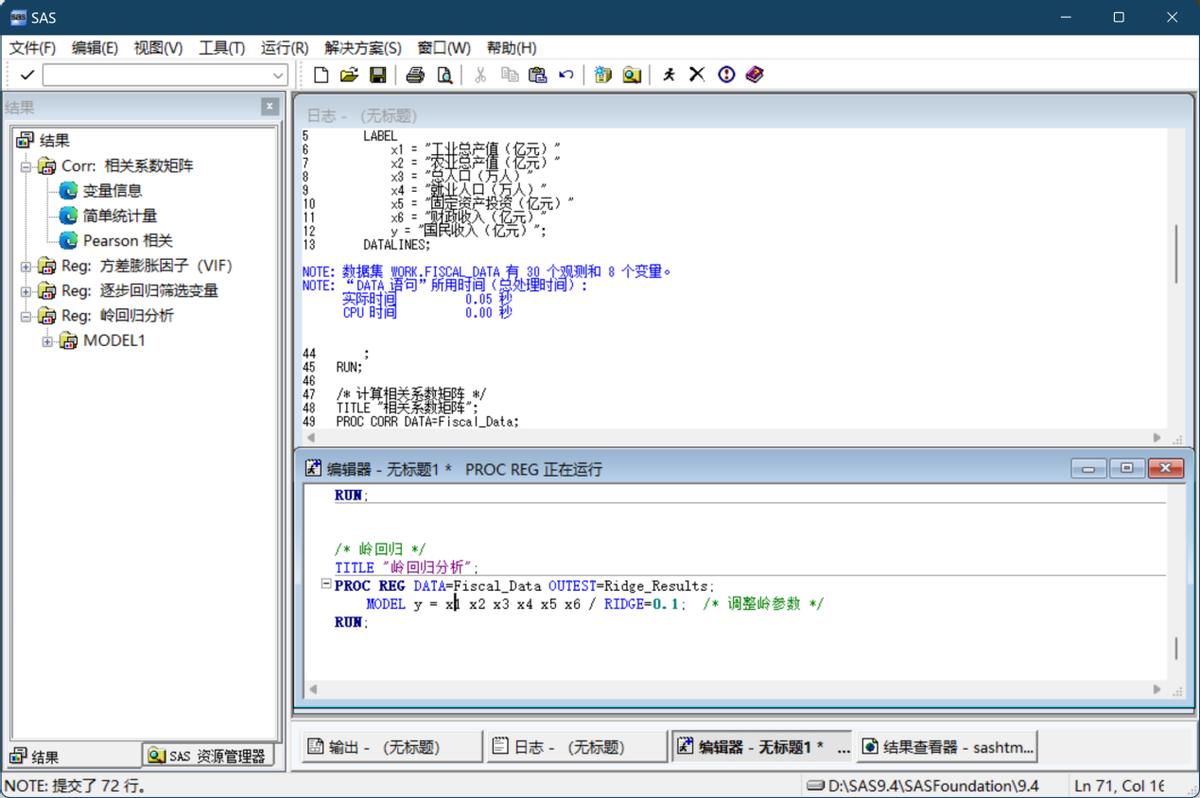
Task: Click the Break exclamation toolbar icon
Action: (726, 75)
